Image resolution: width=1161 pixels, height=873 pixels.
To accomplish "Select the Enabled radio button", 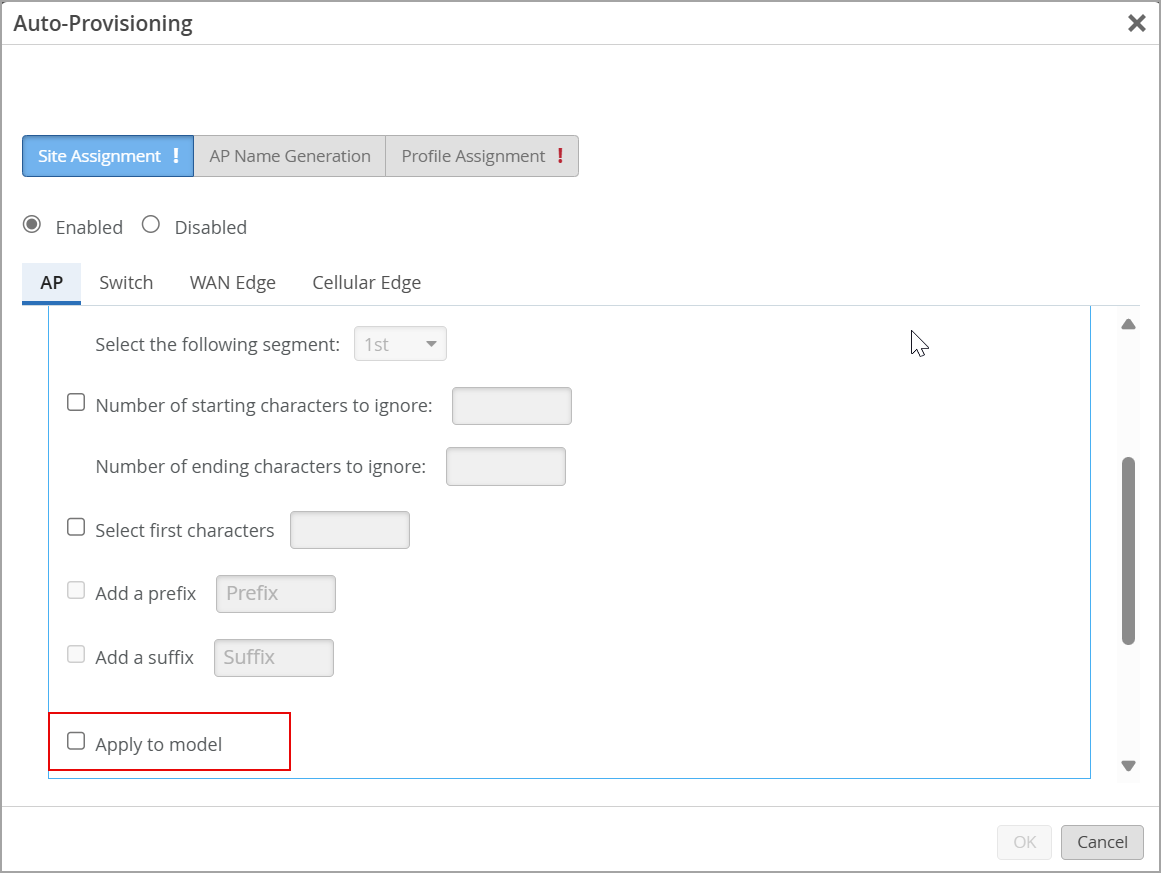I will [x=32, y=225].
